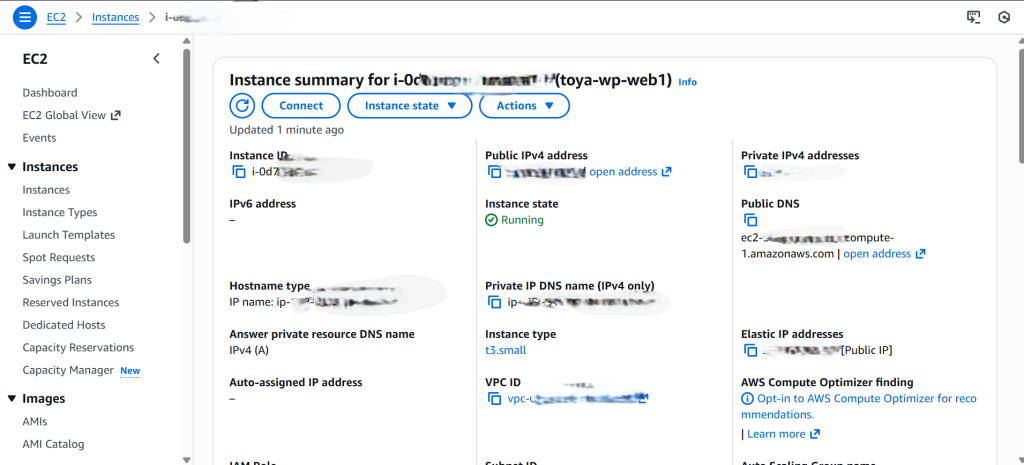Open the hamburger navigation menu

point(25,17)
